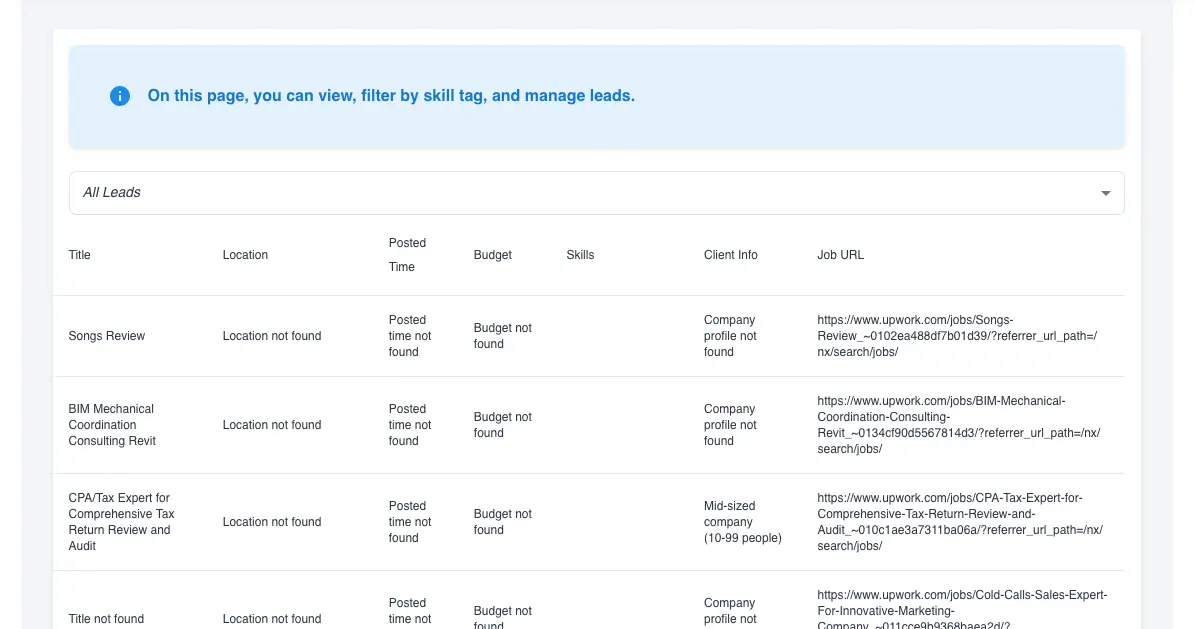
Task: Sort by the Title column header
Action: coord(79,255)
